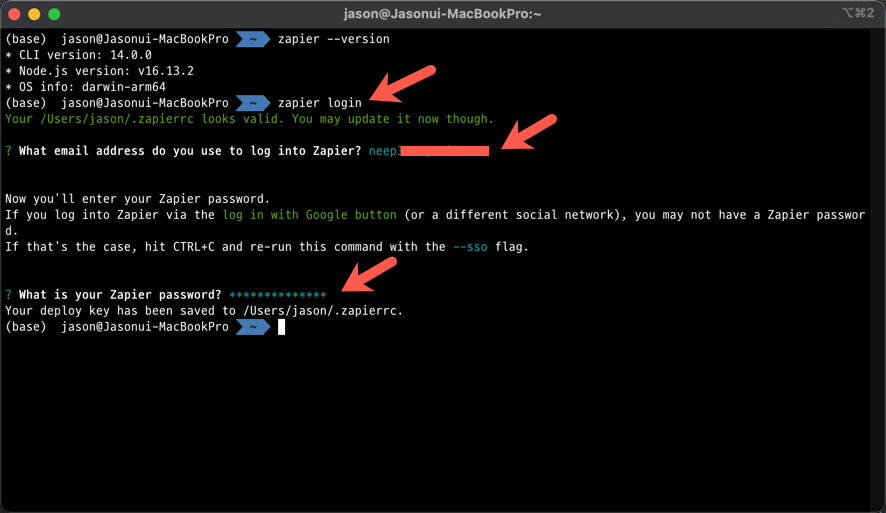Click the blue tilde prompt segment on last line
886x513 pixels.
coord(253,327)
